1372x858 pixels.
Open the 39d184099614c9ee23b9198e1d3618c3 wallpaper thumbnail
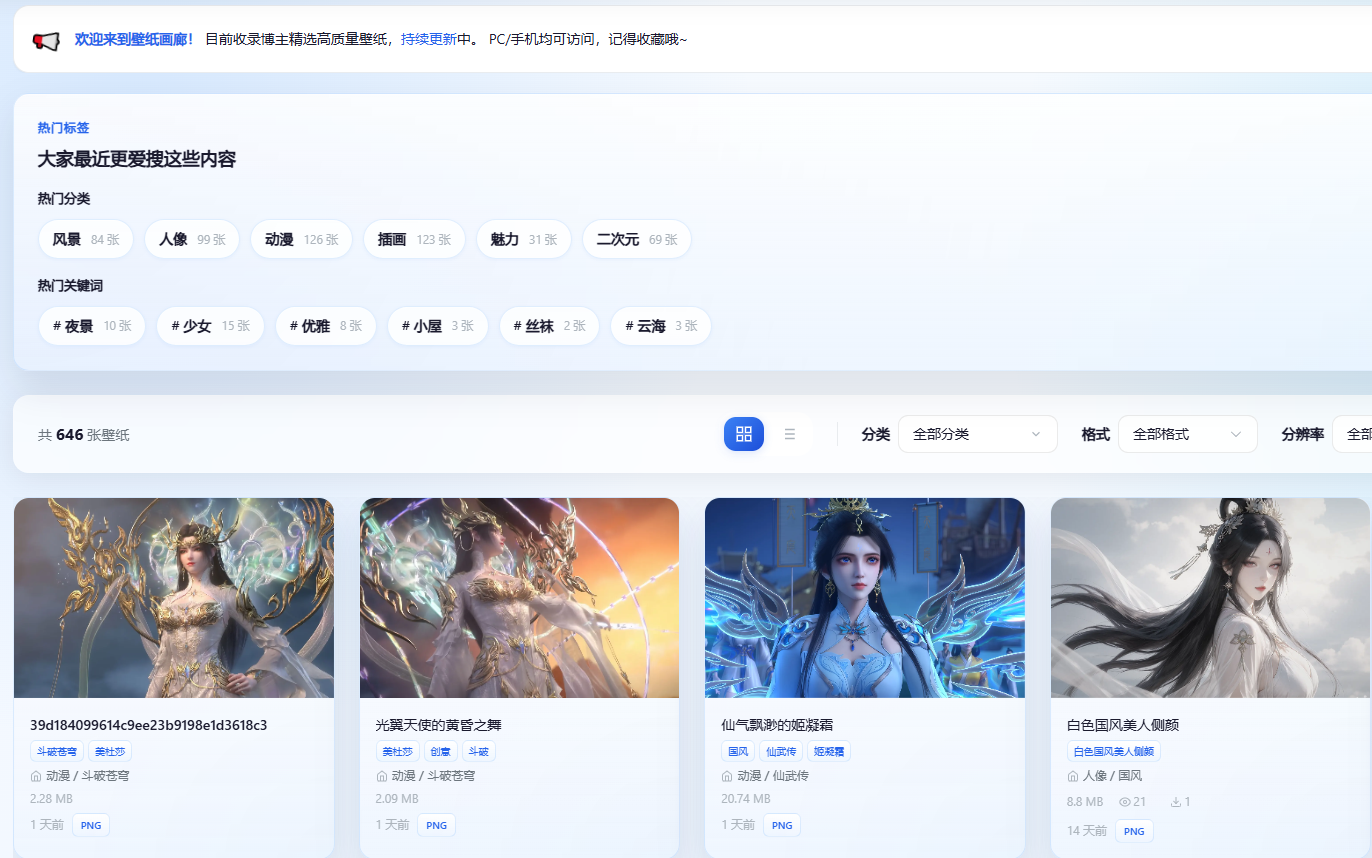[x=174, y=598]
